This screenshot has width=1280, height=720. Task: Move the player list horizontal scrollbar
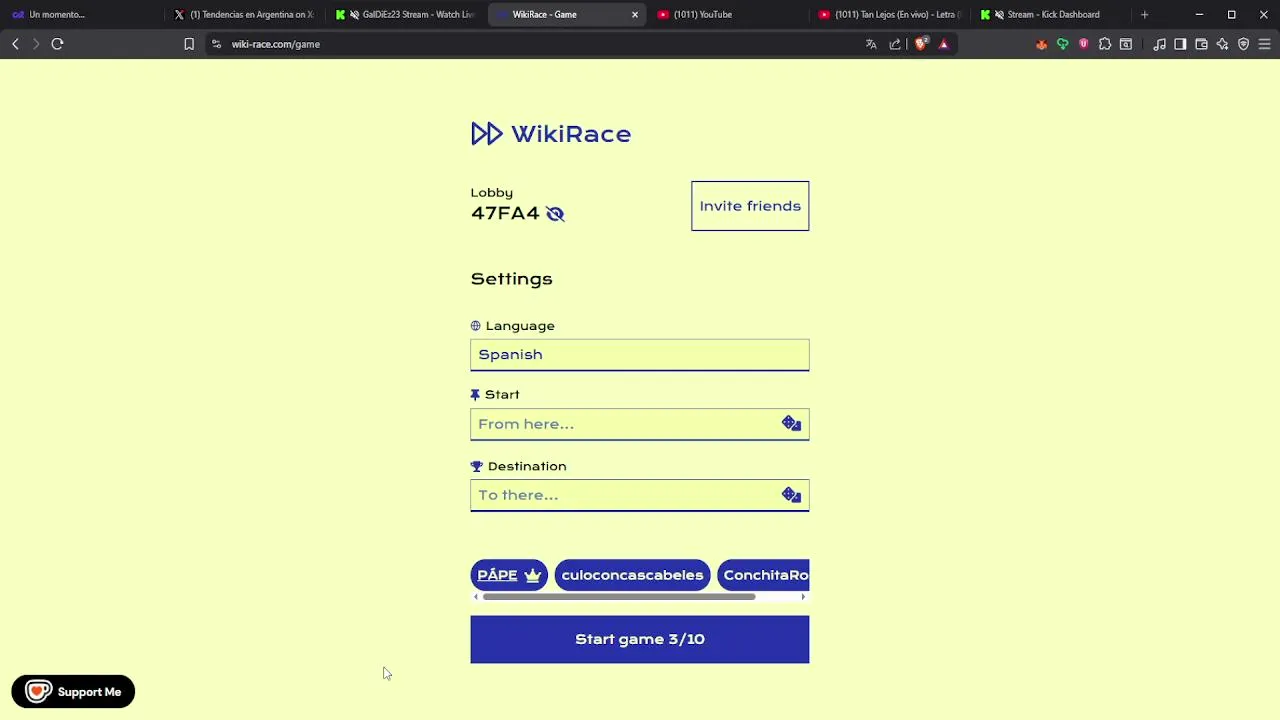(x=619, y=597)
